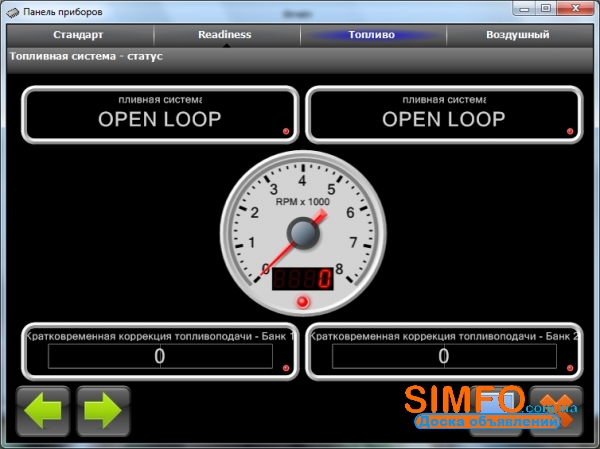
Task: Click the right OPEN LOOP status display
Action: pos(444,114)
